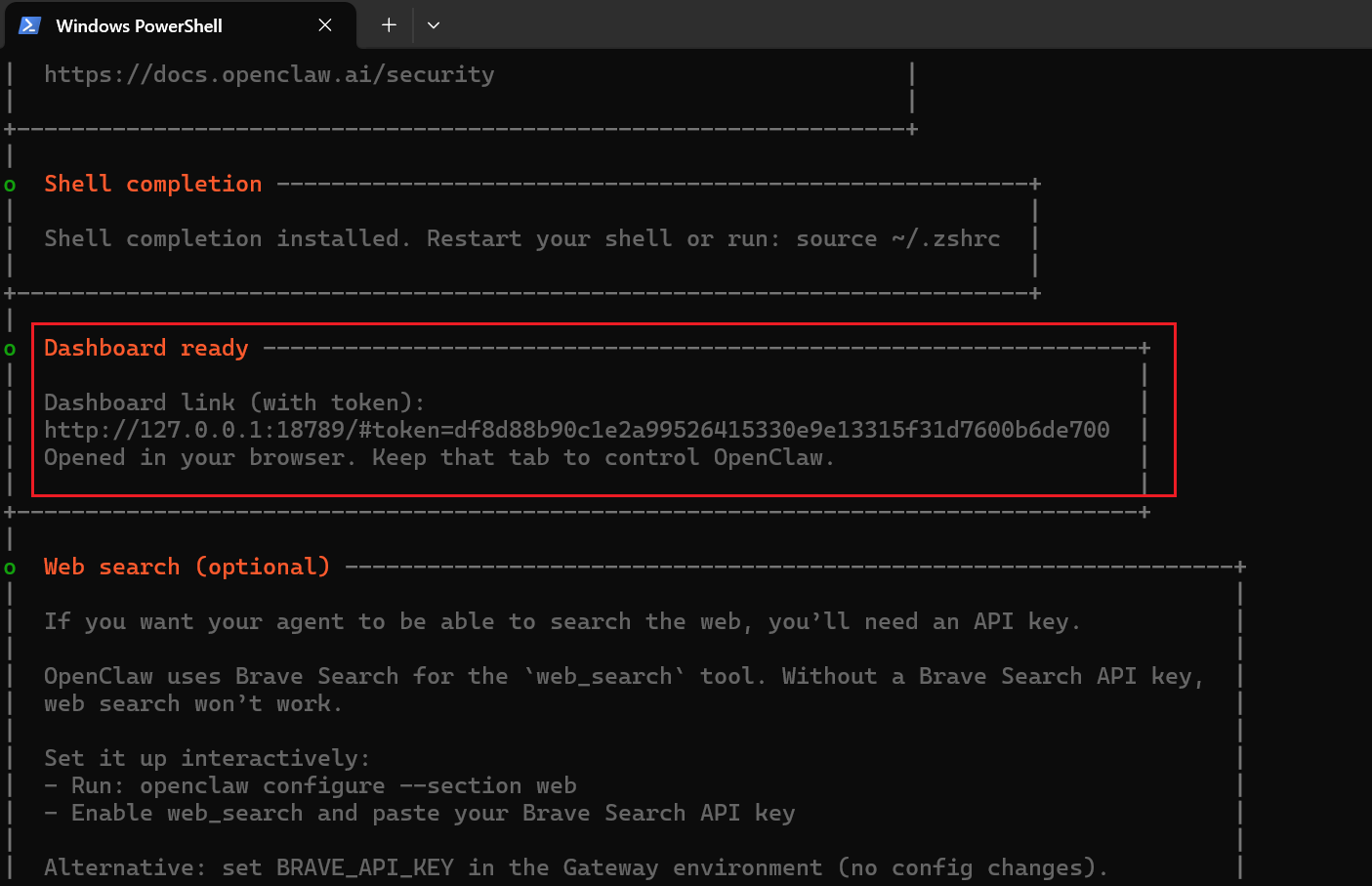Close the Windows PowerShell tab
The height and width of the screenshot is (886, 1372).
325,25
